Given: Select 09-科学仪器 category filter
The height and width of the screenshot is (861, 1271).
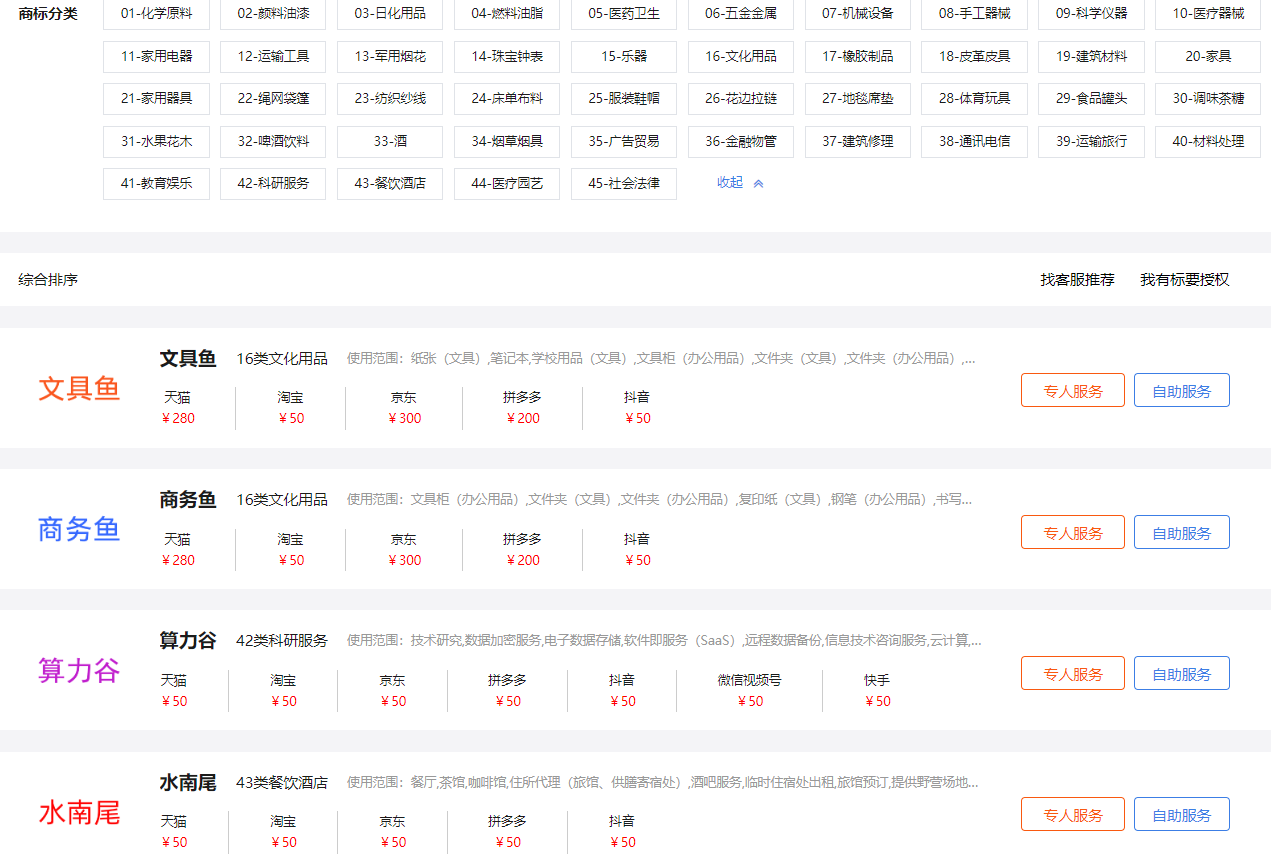Looking at the screenshot, I should pyautogui.click(x=1091, y=14).
